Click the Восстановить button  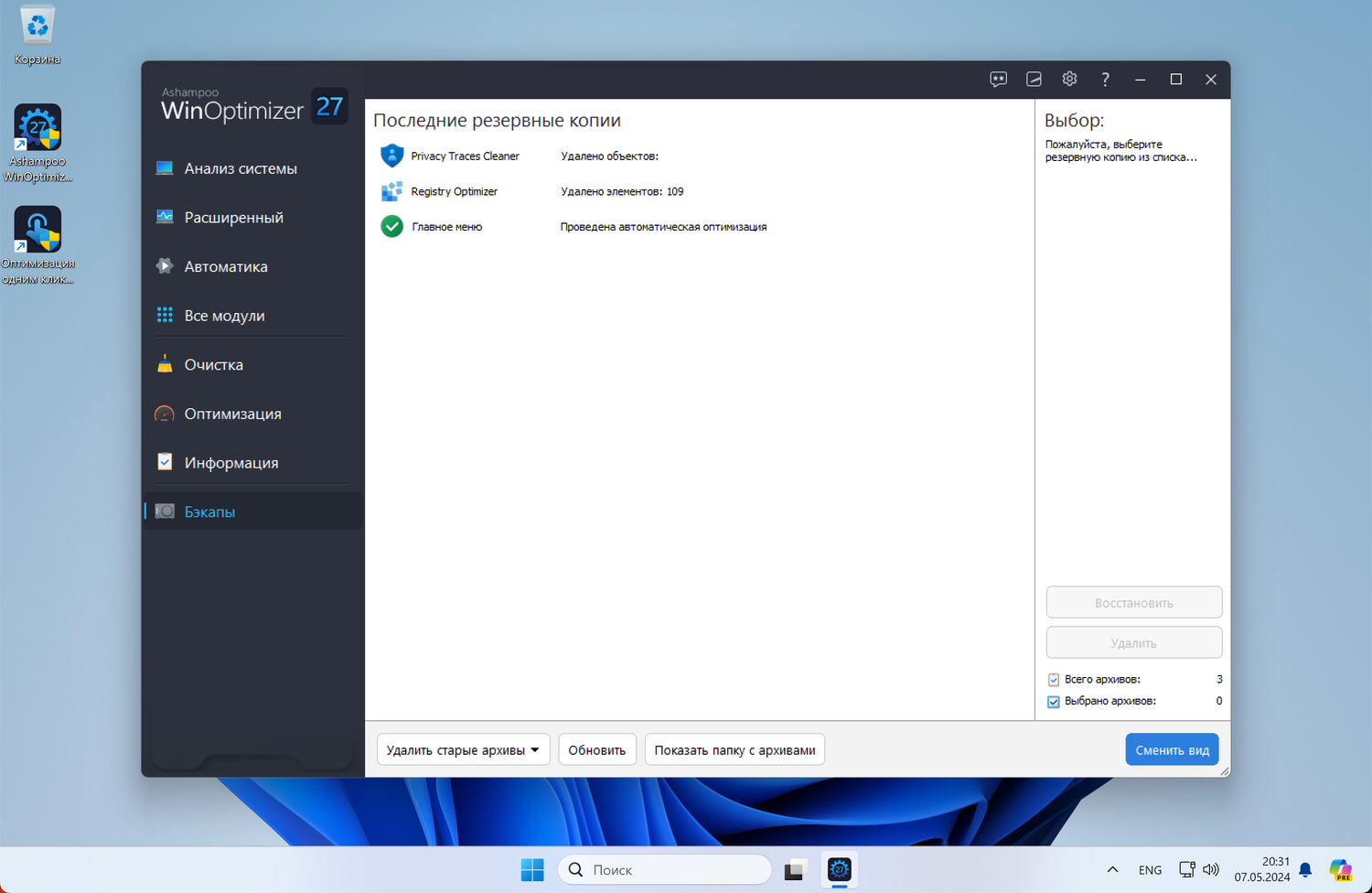(1134, 603)
